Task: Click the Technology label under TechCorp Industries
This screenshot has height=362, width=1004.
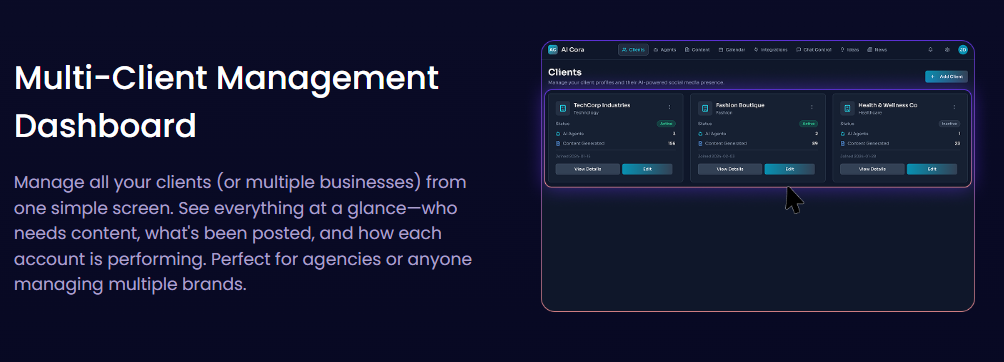Action: coord(587,113)
